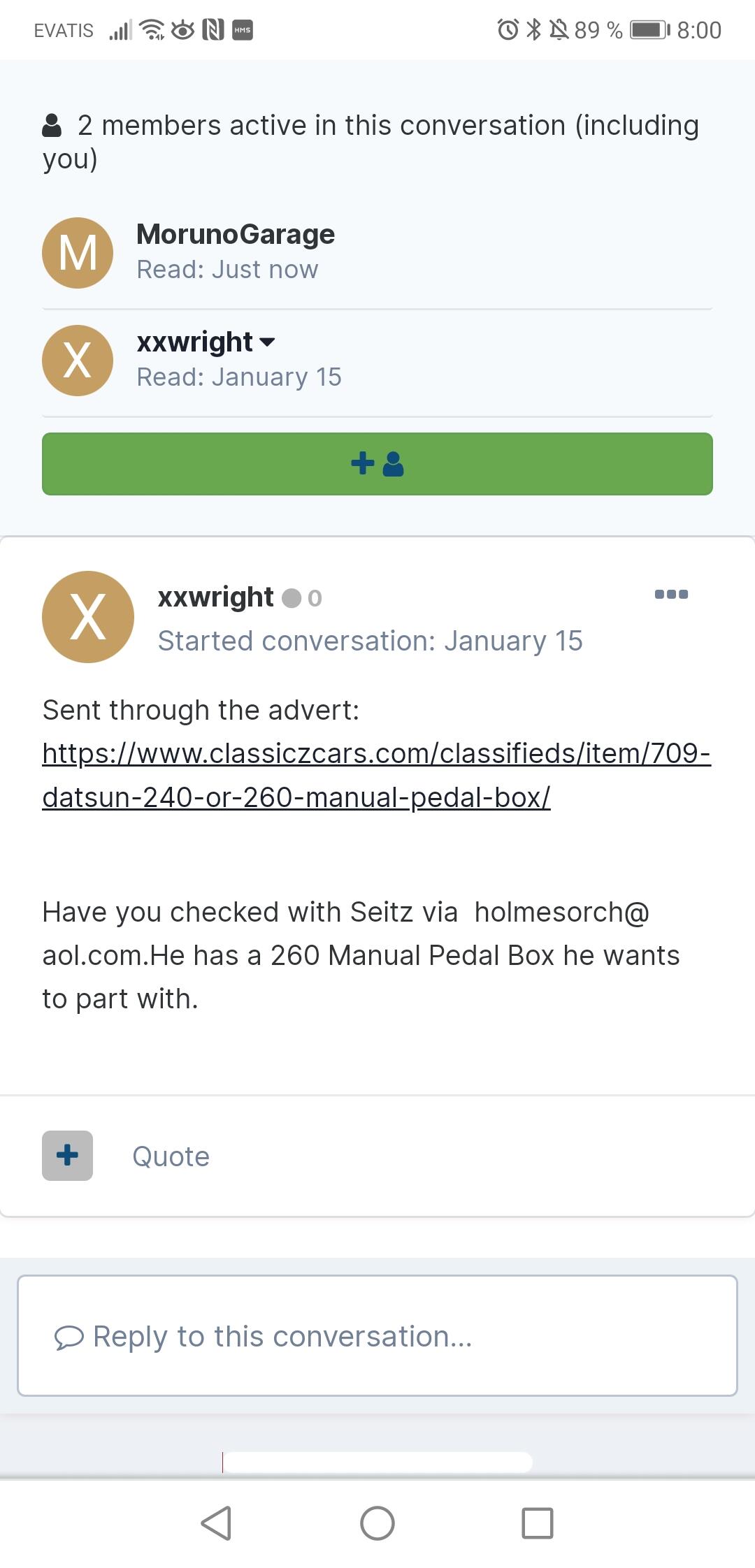The height and width of the screenshot is (1568, 755).
Task: Focus the Reply to this conversation field
Action: (x=377, y=1335)
